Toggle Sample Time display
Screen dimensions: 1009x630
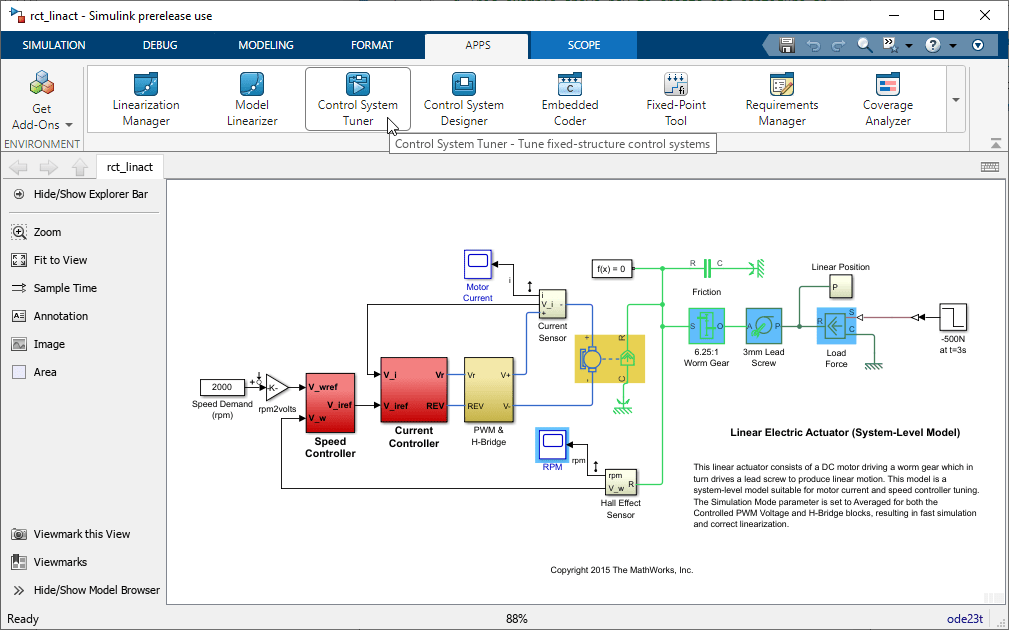tap(55, 288)
